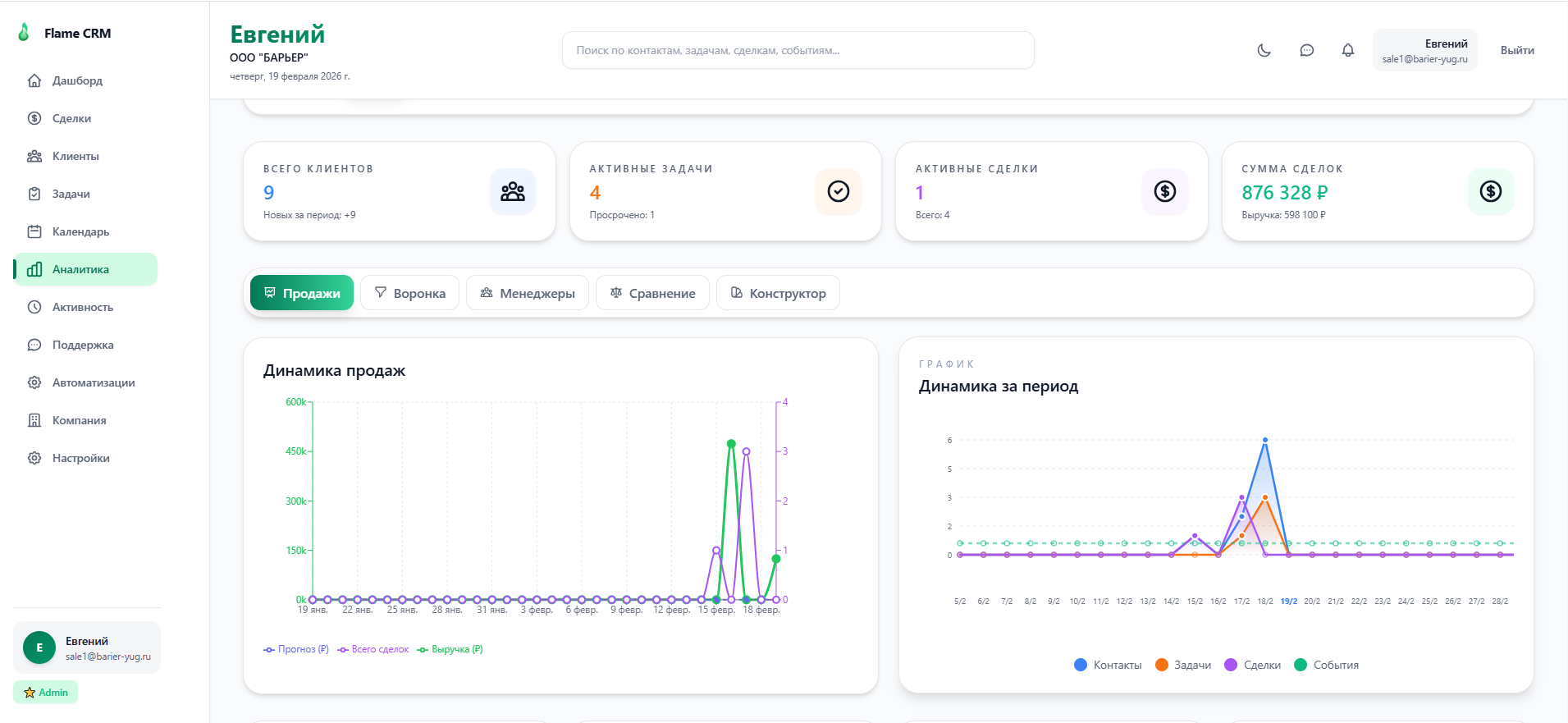The image size is (1568, 723).
Task: Open notifications bell icon
Action: coord(1347,50)
